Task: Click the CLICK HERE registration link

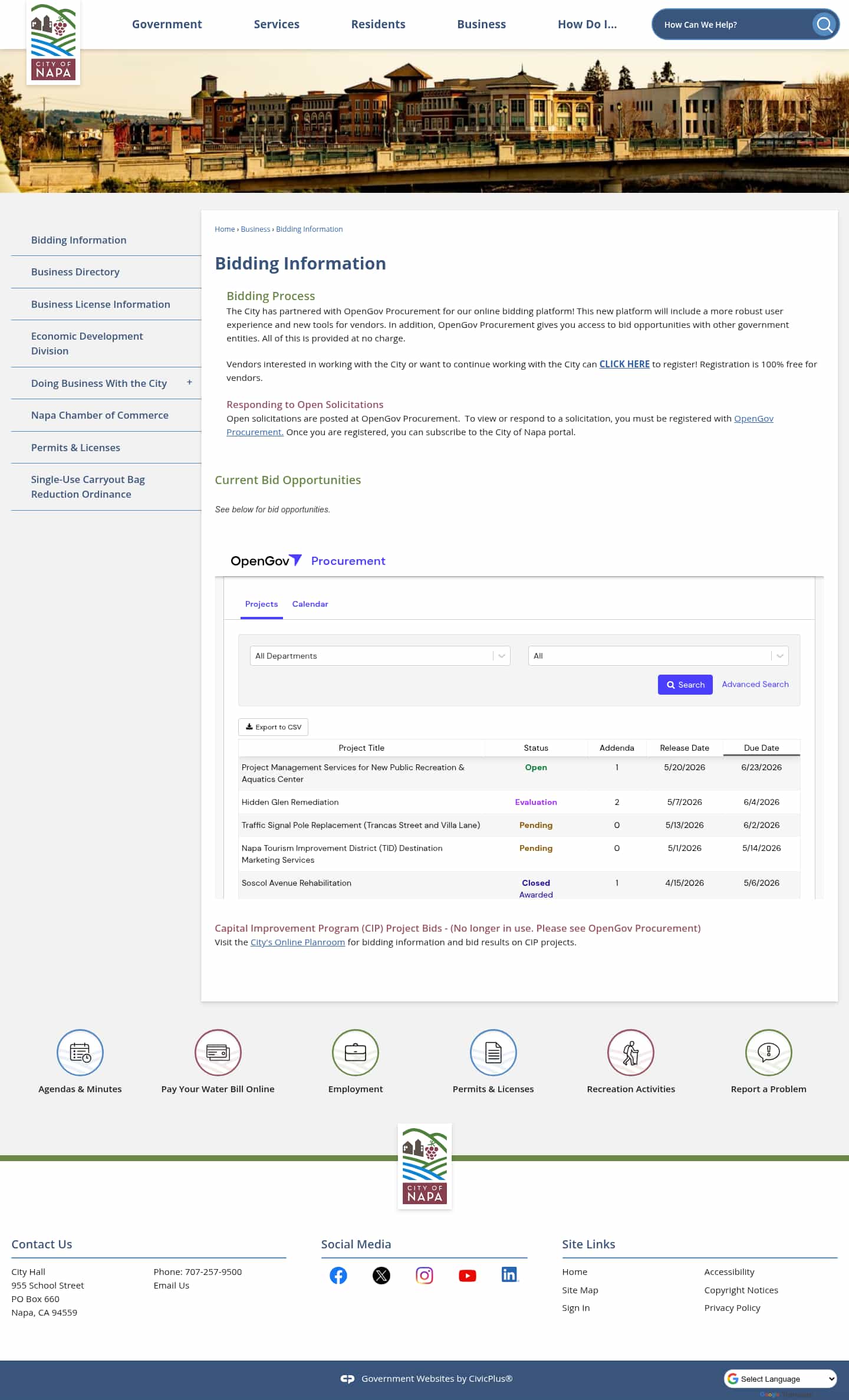Action: pyautogui.click(x=624, y=364)
